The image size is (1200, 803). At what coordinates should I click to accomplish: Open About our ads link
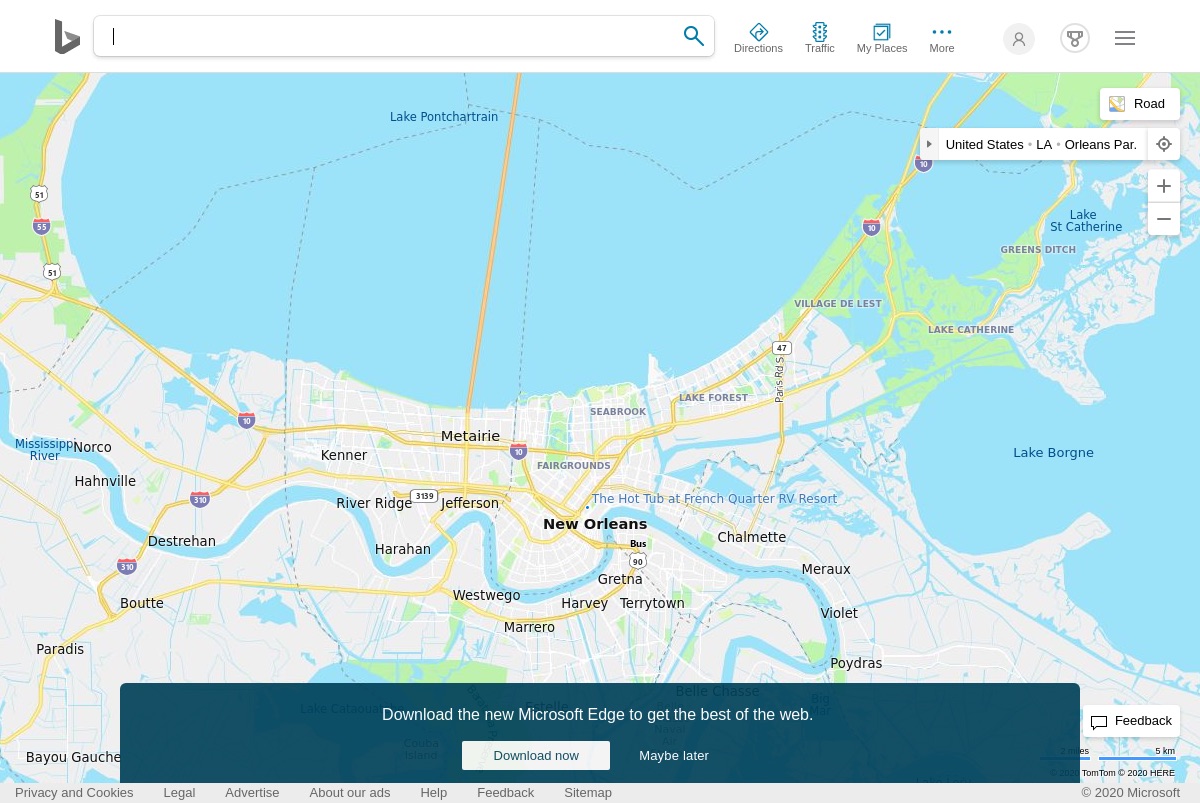[x=350, y=792]
